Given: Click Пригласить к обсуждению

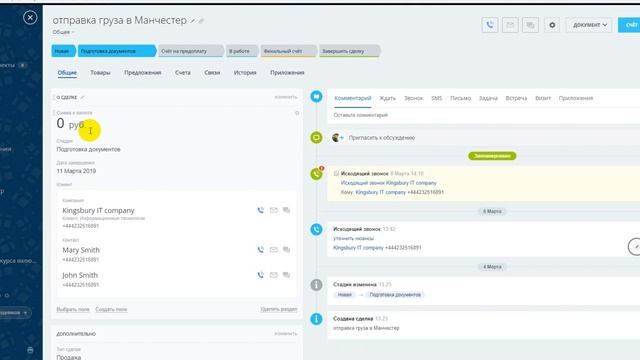Looking at the screenshot, I should pos(382,138).
